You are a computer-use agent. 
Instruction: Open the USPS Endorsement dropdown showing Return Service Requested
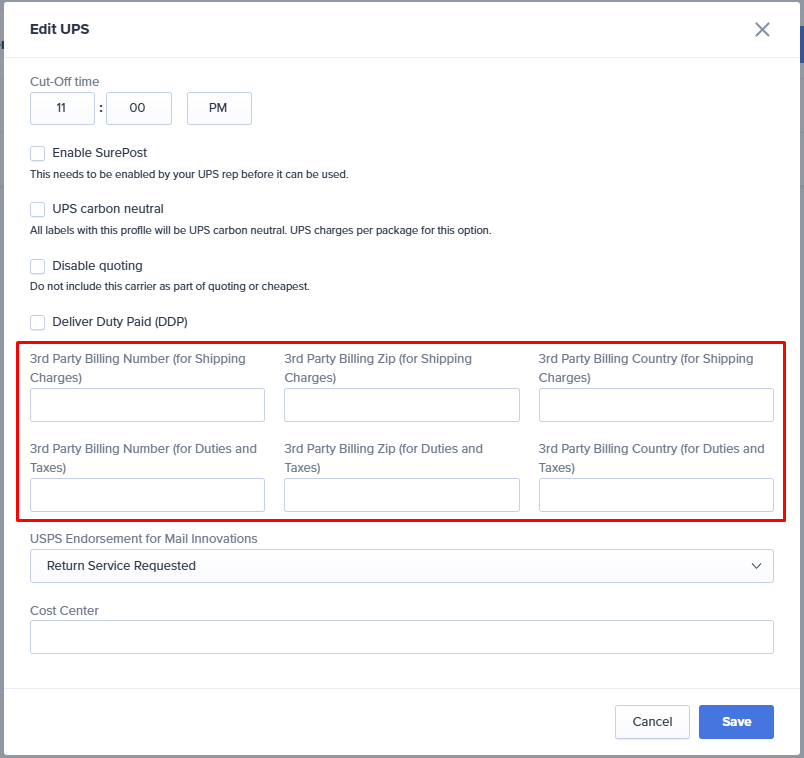[x=401, y=566]
